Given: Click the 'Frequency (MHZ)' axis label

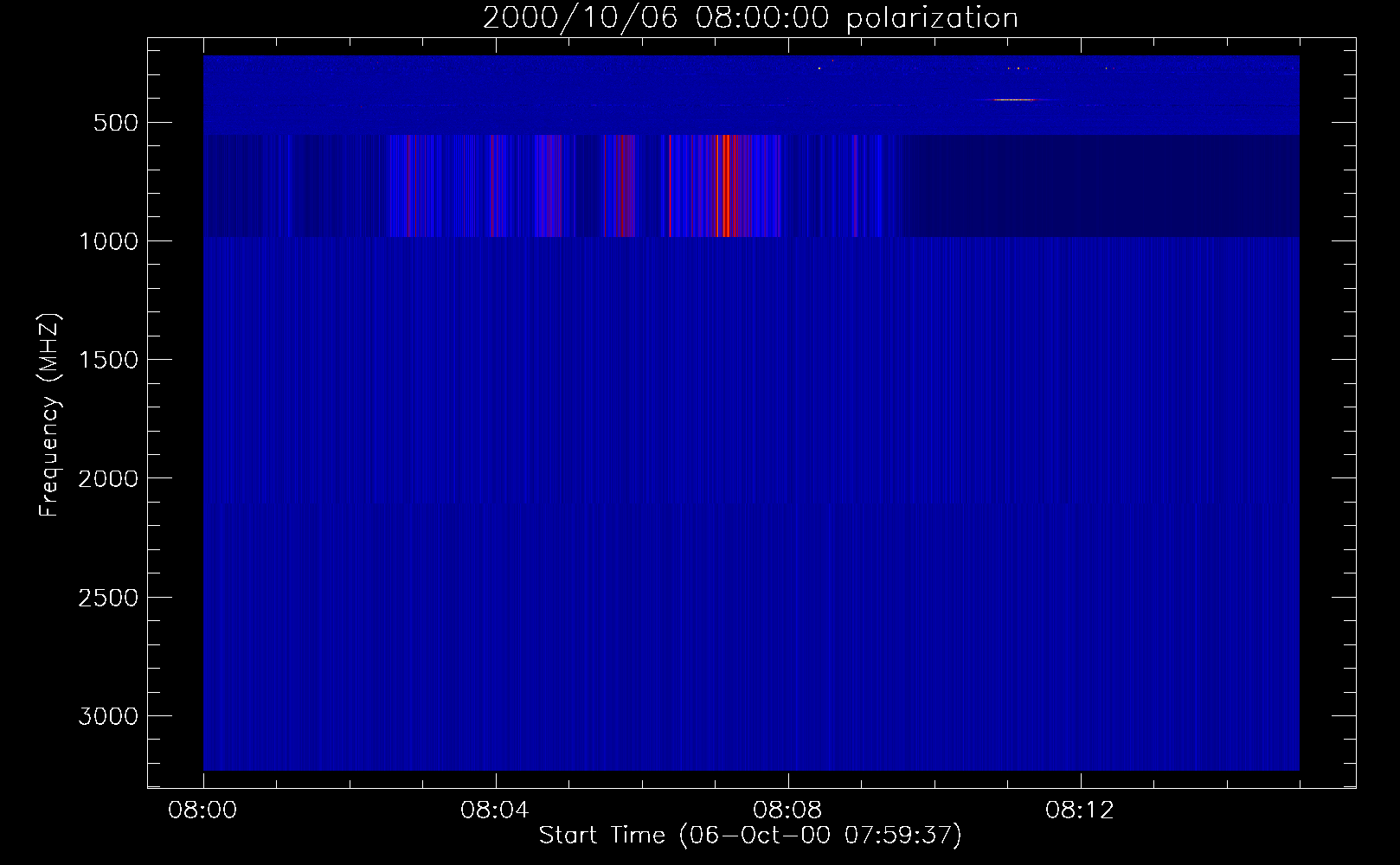Looking at the screenshot, I should (49, 415).
